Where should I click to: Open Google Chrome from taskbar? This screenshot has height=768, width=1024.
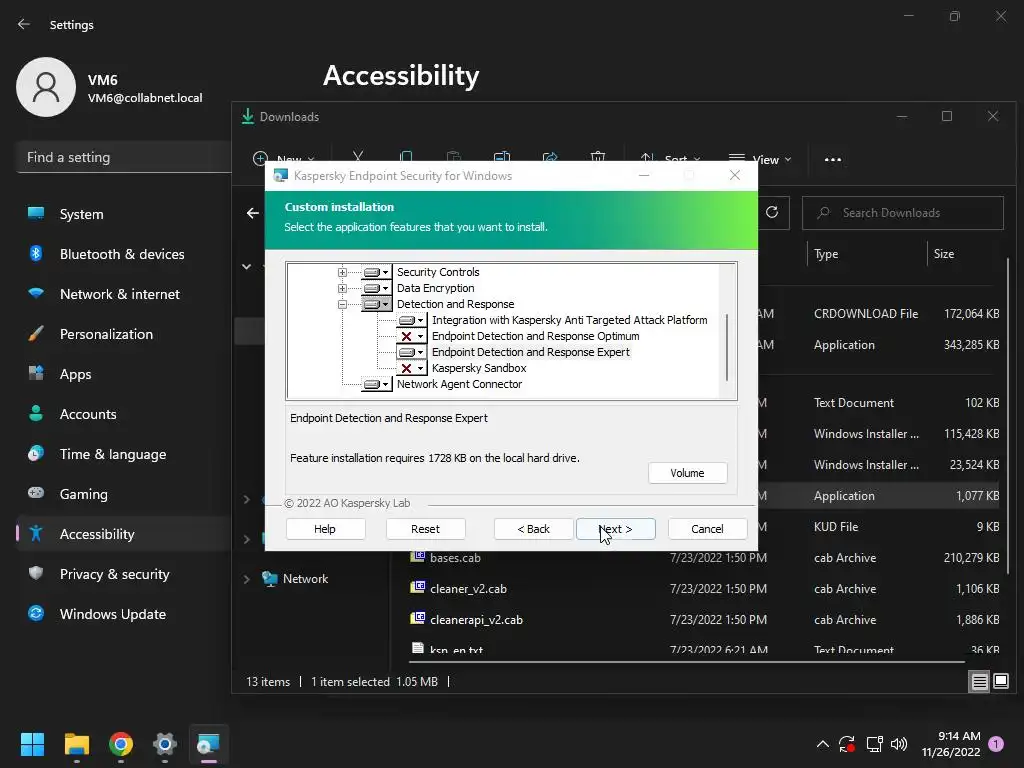[x=121, y=744]
